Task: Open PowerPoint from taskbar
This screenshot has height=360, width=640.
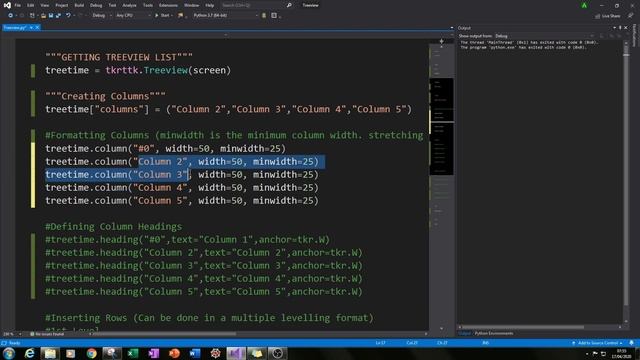Action: tap(174, 353)
